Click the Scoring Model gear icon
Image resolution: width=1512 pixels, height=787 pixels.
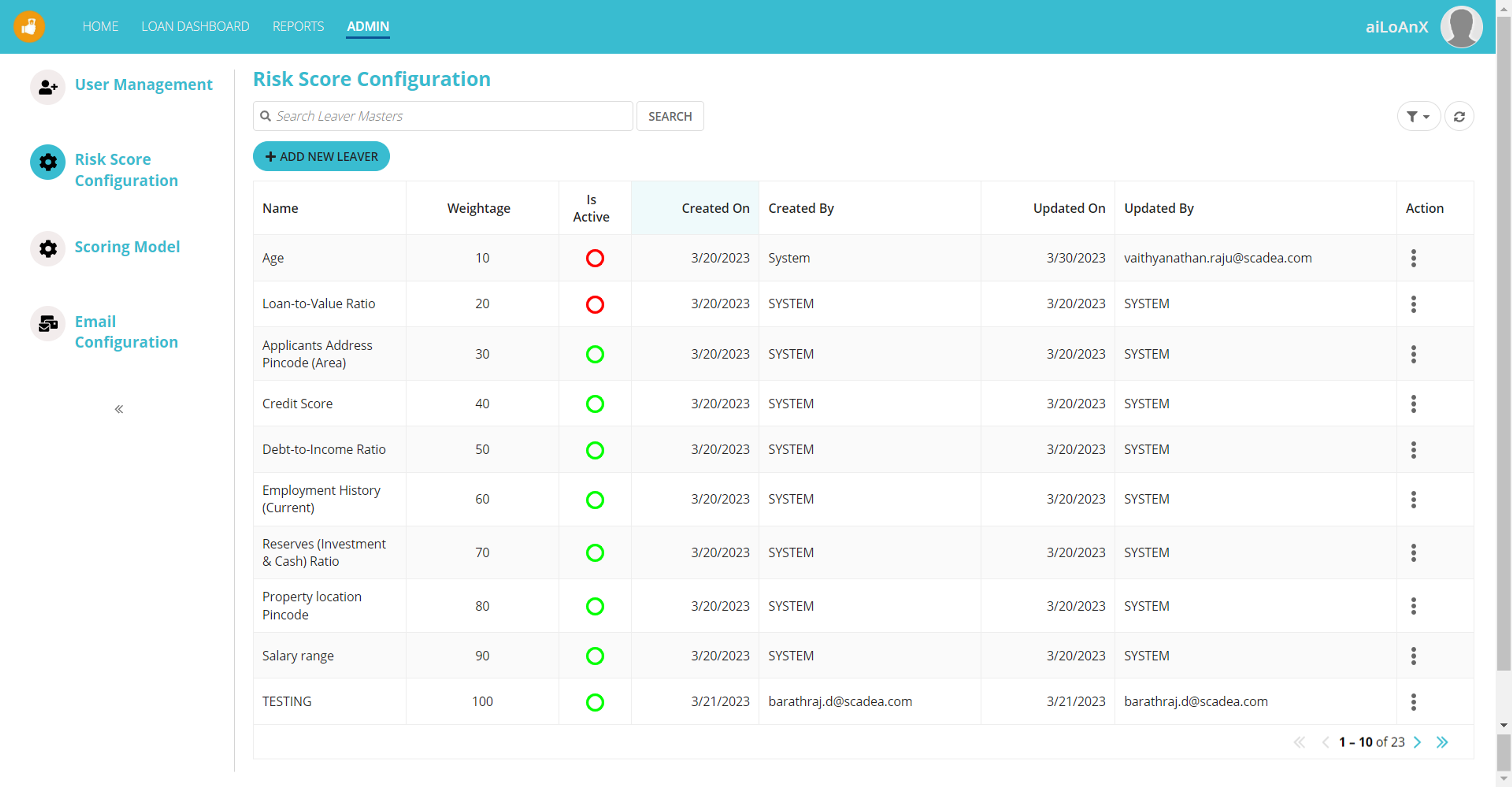(x=48, y=249)
